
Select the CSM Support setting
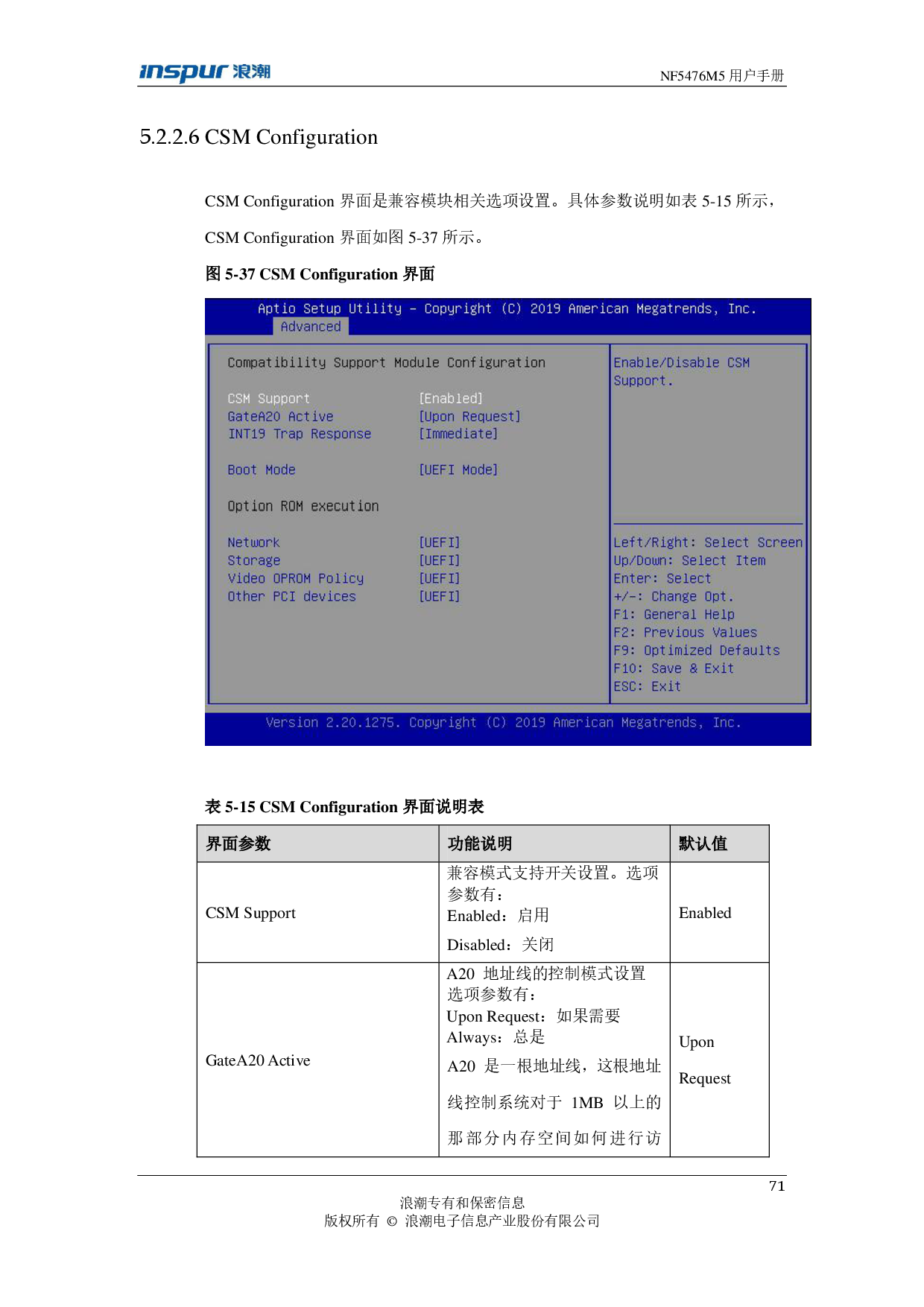coord(268,399)
